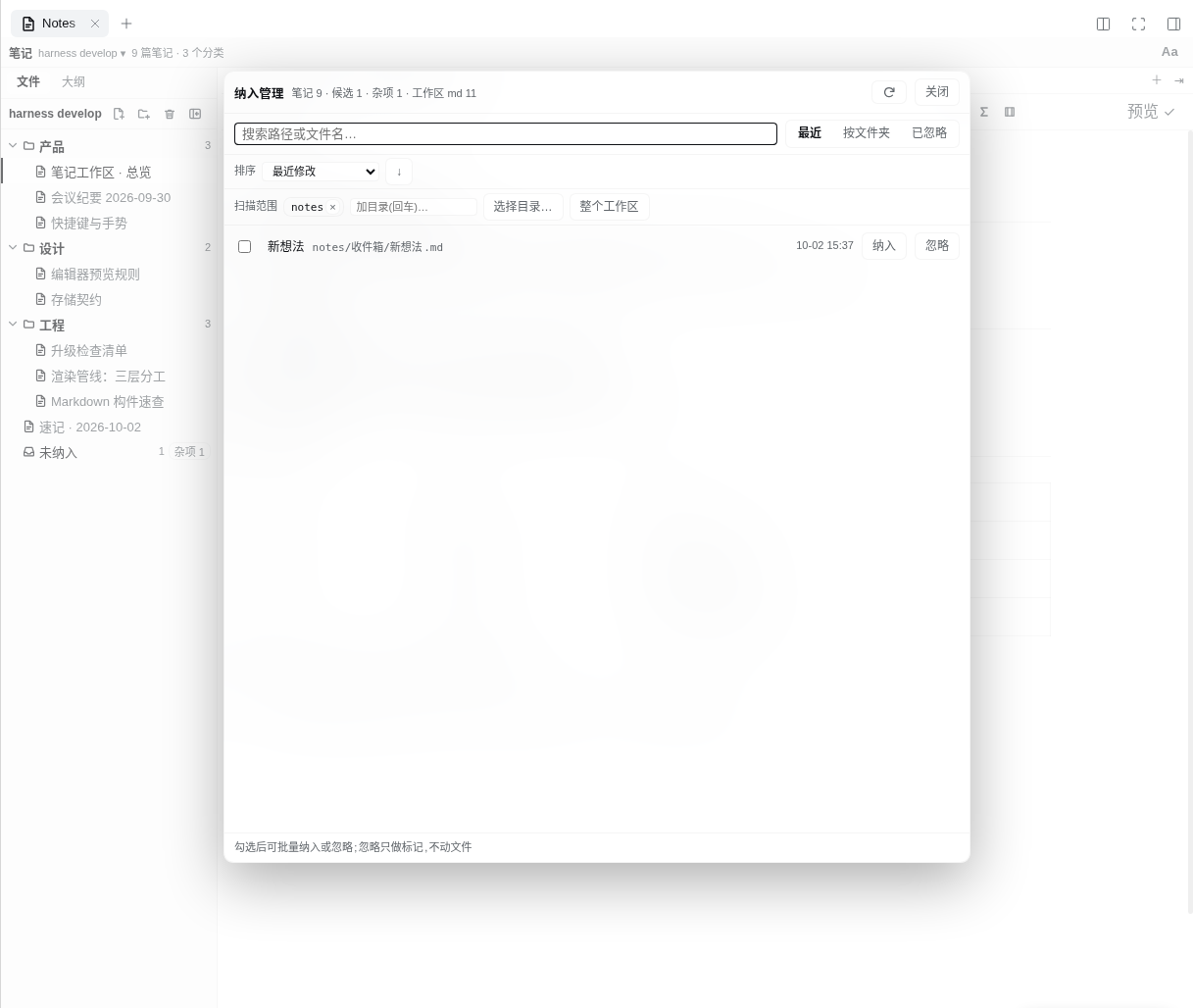Viewport: 1193px width, 1008px height.
Task: Collapse the 产品 folder
Action: click(x=14, y=145)
